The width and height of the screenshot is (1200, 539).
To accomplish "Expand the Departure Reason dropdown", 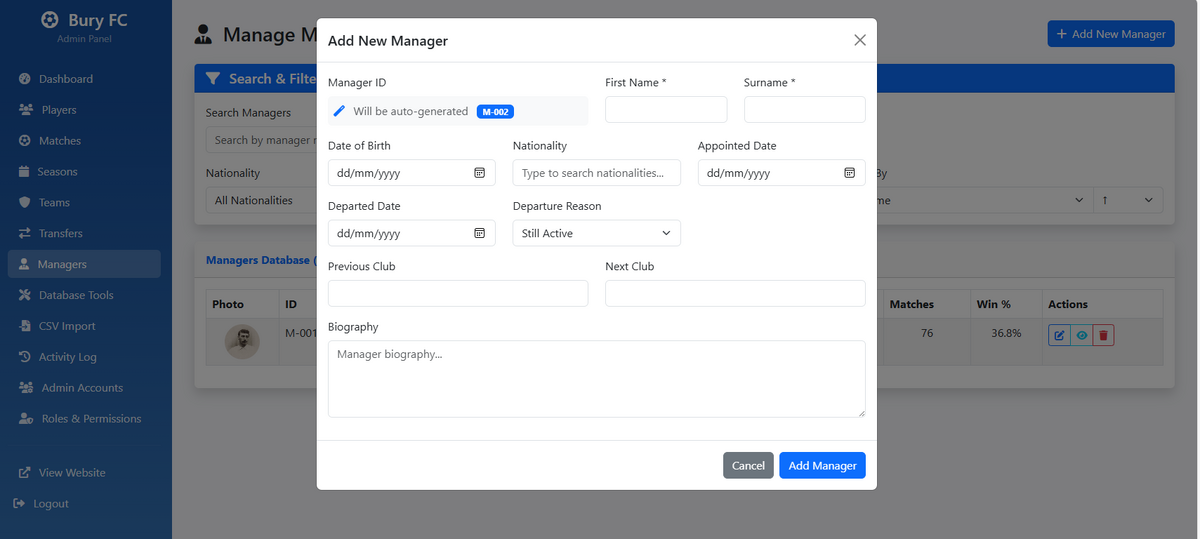I will pyautogui.click(x=597, y=233).
